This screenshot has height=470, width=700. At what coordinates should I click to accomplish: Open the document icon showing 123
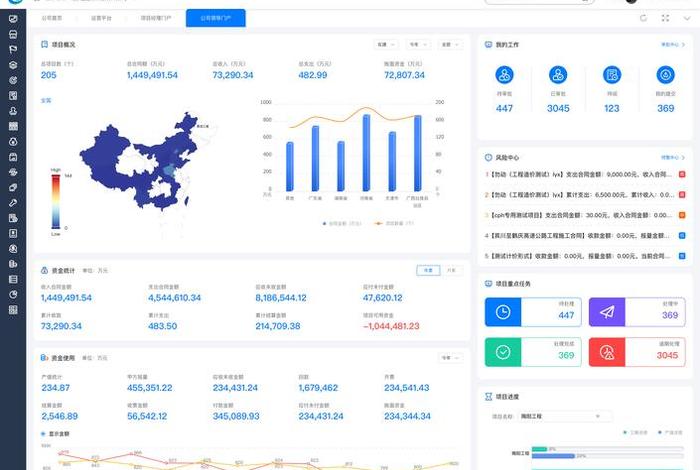tap(612, 75)
